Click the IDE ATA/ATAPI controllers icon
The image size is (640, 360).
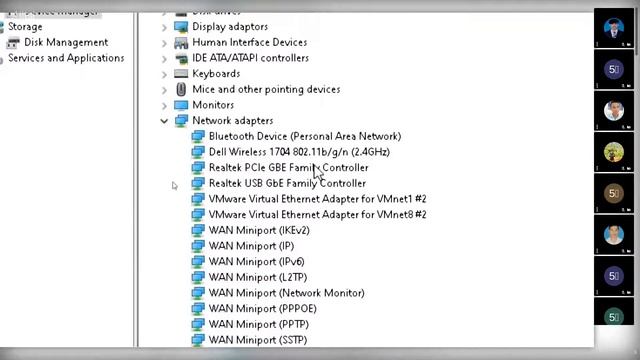pos(181,58)
